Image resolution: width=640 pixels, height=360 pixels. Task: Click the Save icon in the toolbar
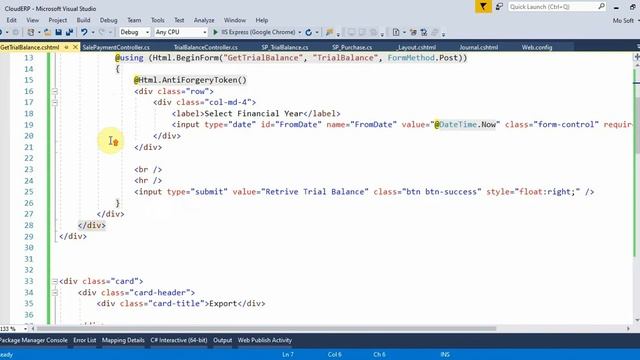(58, 32)
